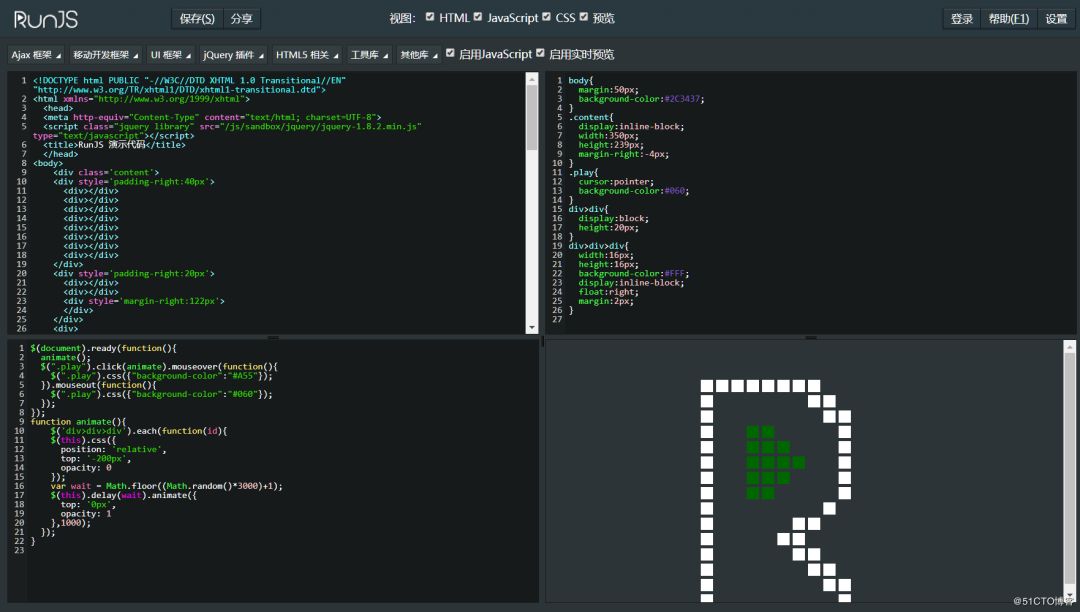Screen dimensions: 1080x612
Task: Click the position: 'relative', line
Action: [x=114, y=450]
